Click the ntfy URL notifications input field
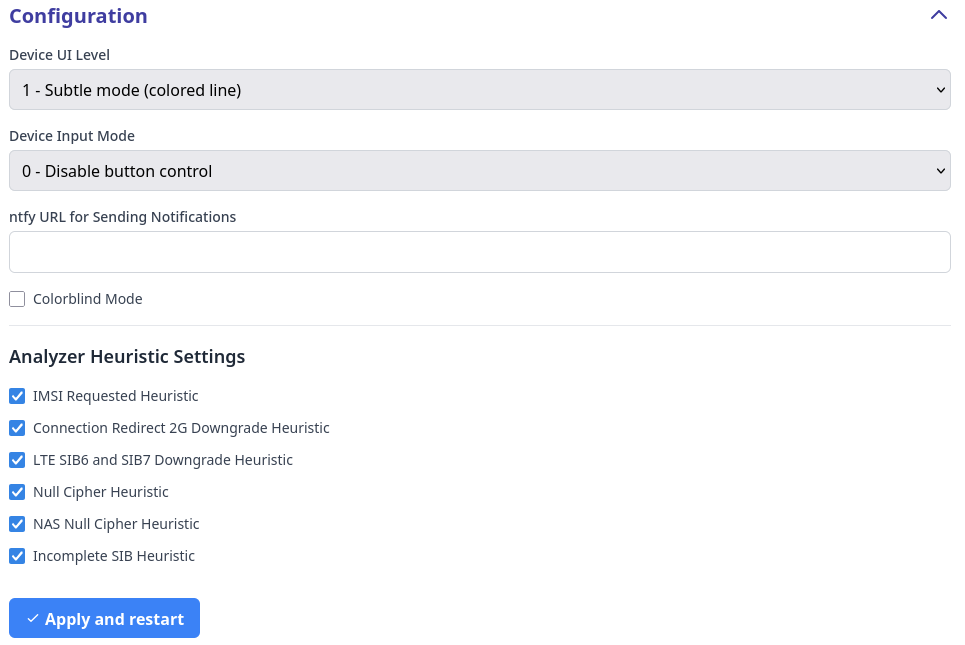Image resolution: width=965 pixels, height=645 pixels. [x=480, y=251]
